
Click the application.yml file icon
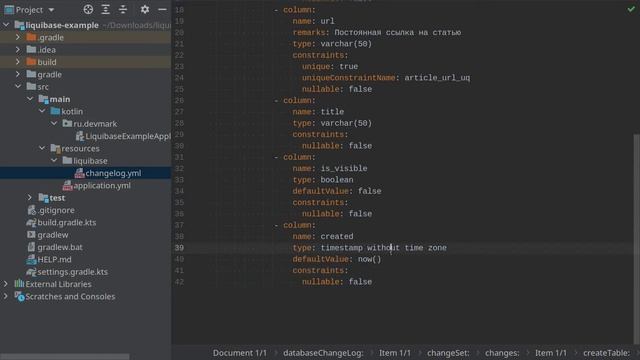(x=67, y=185)
